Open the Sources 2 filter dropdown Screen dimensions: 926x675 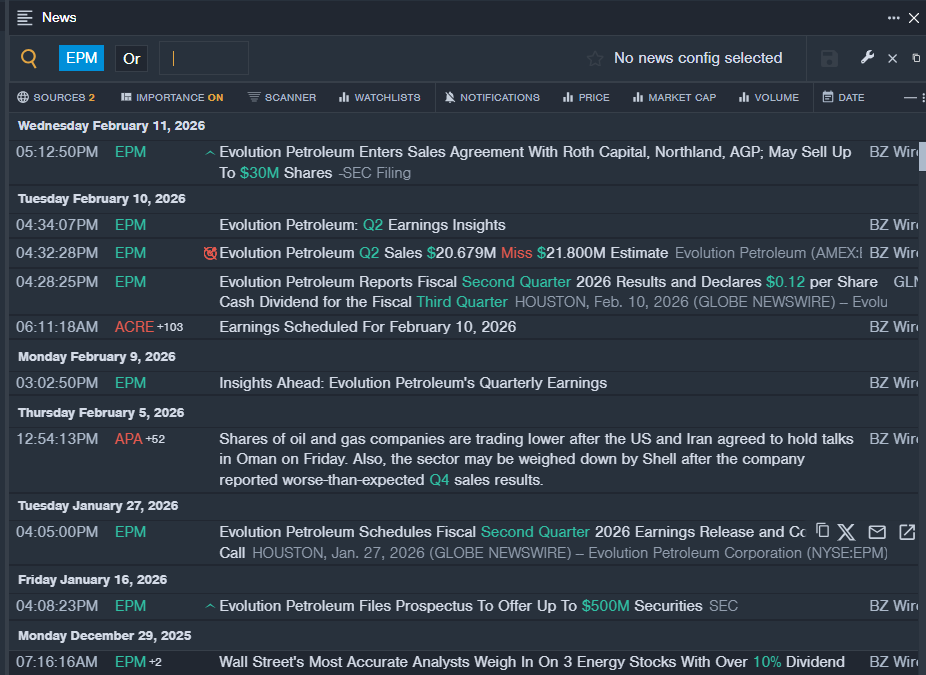56,97
